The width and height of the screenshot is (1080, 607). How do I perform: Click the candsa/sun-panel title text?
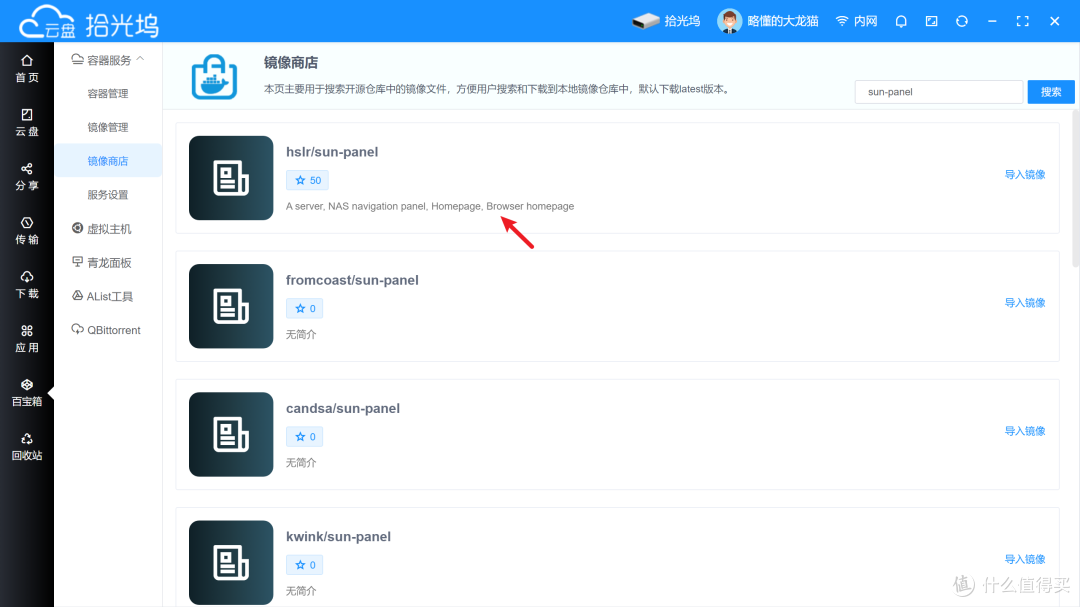pyautogui.click(x=342, y=408)
